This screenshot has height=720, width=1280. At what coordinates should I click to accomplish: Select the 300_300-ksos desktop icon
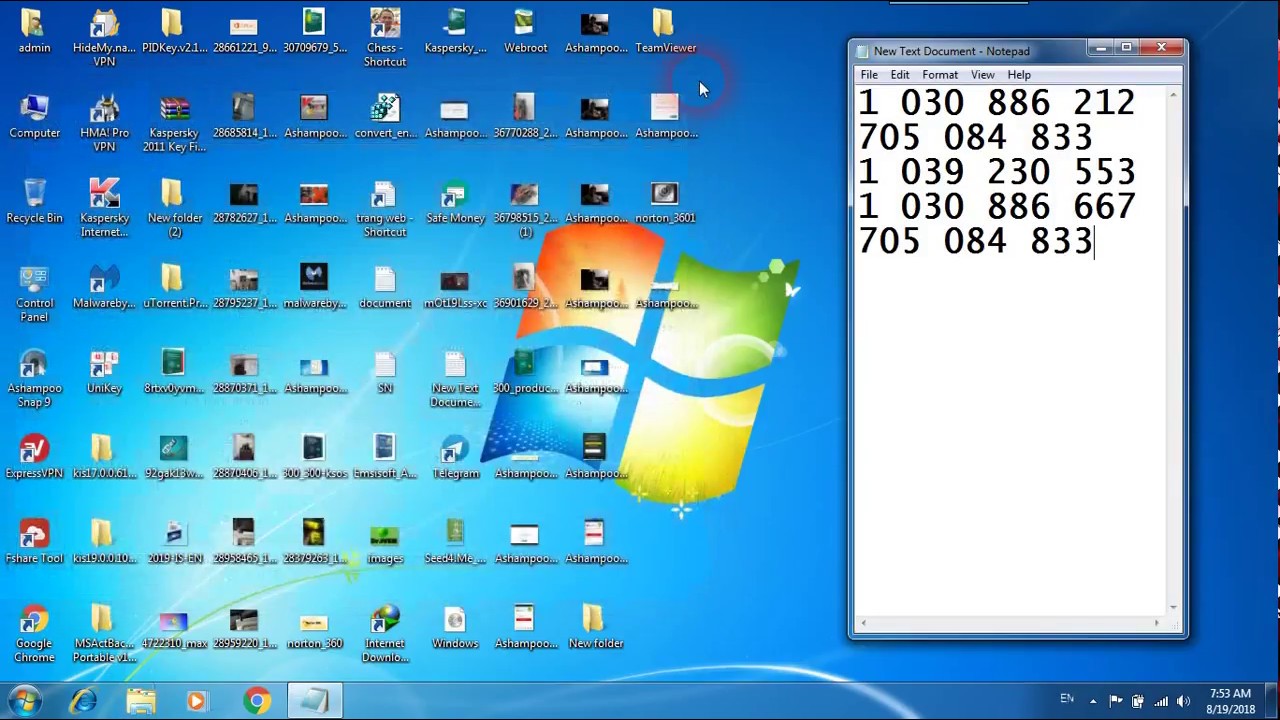coord(314,456)
